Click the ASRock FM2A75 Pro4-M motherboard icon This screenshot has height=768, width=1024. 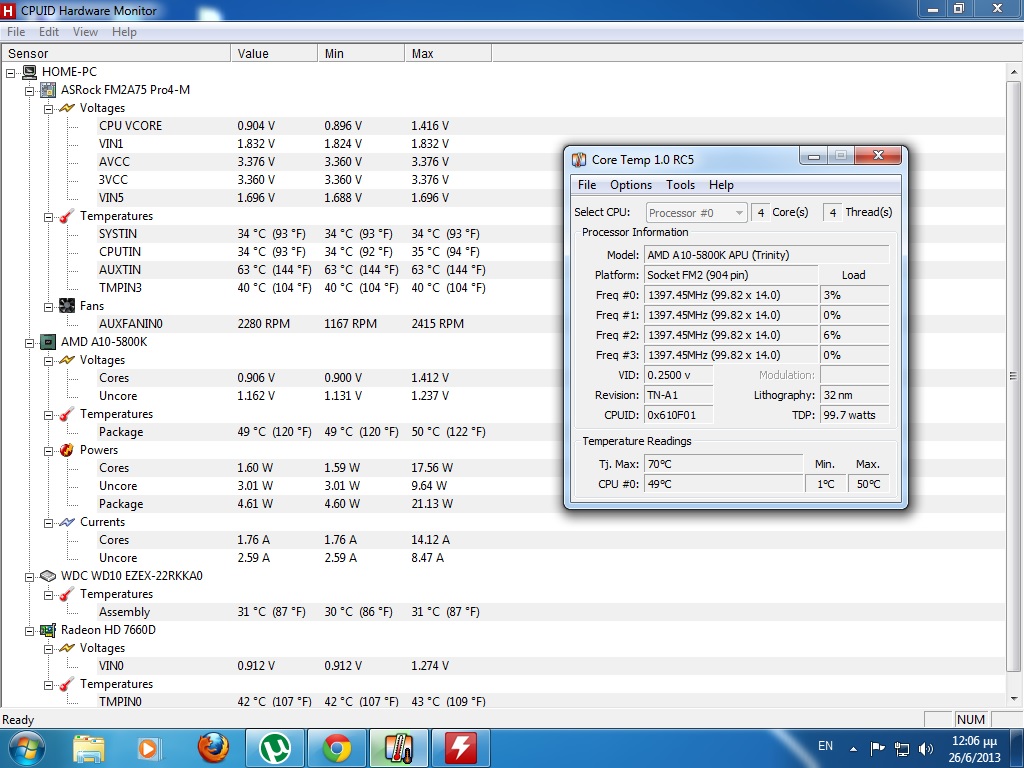point(48,90)
